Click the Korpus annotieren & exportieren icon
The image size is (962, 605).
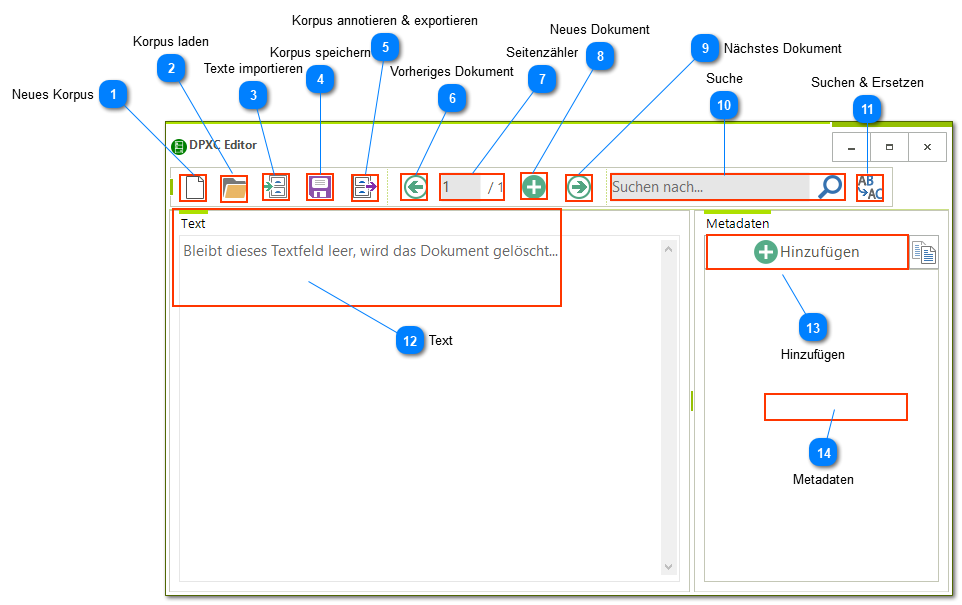[365, 187]
